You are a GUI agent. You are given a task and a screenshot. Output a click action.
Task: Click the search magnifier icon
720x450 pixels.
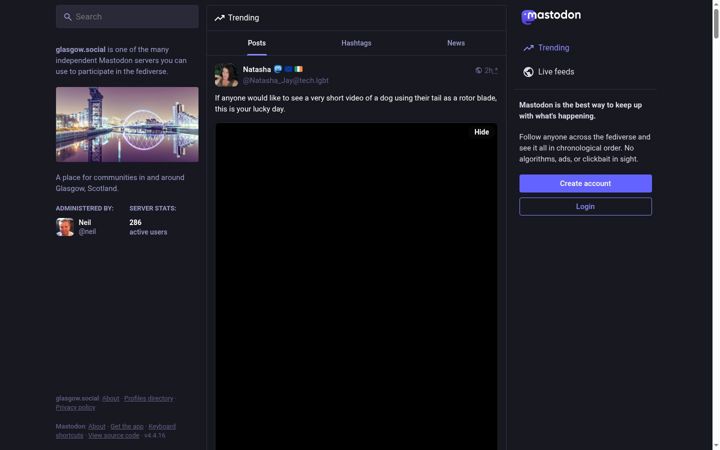(x=68, y=17)
